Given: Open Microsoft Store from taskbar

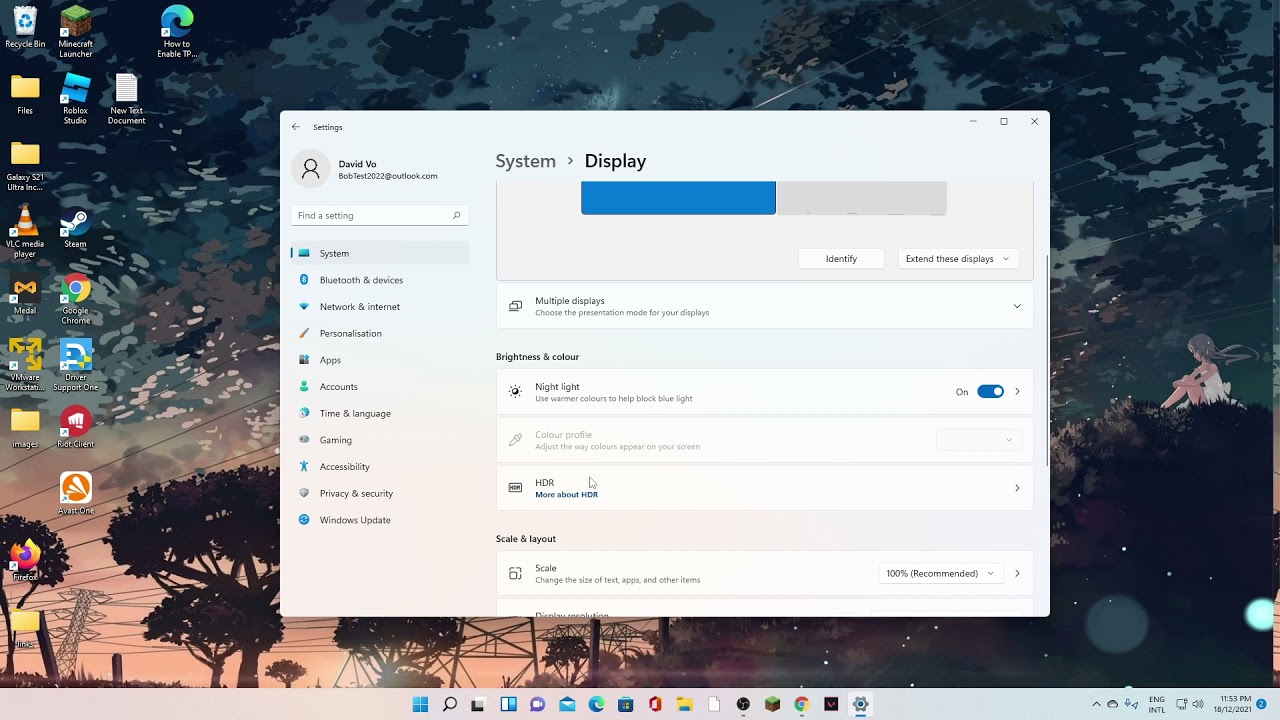Looking at the screenshot, I should click(625, 704).
